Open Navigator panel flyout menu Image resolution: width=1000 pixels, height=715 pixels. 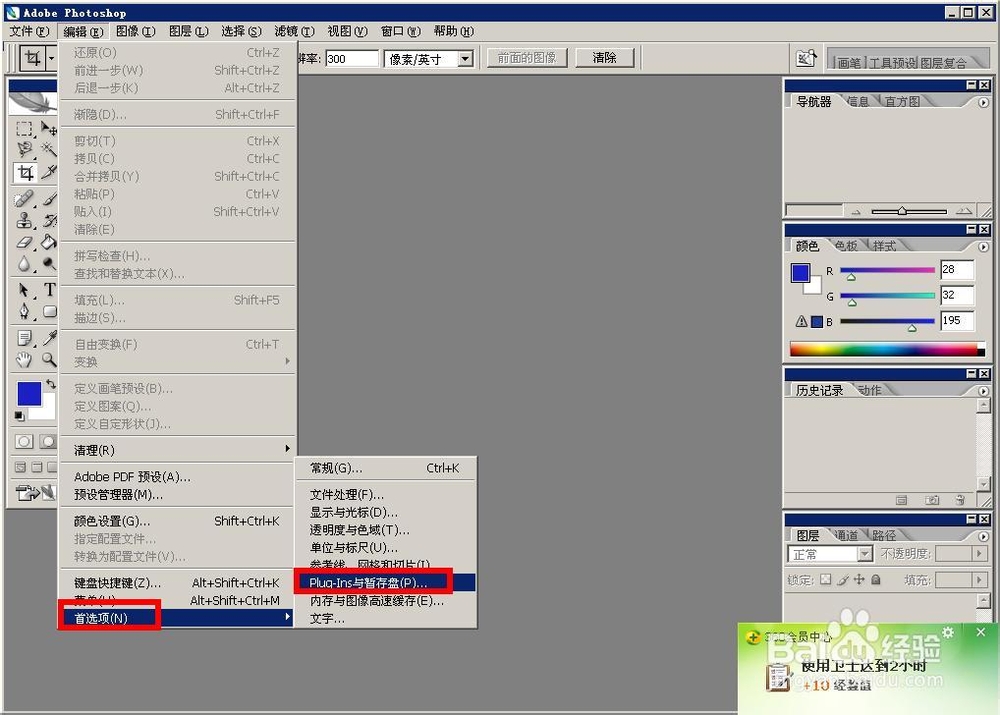[x=983, y=102]
